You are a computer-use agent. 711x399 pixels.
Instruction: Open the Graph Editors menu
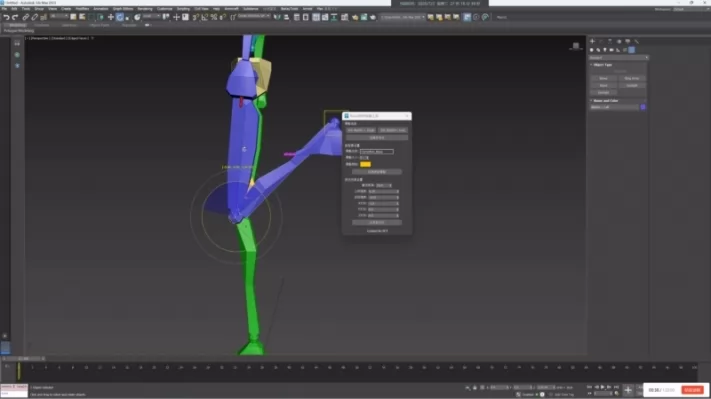click(123, 9)
